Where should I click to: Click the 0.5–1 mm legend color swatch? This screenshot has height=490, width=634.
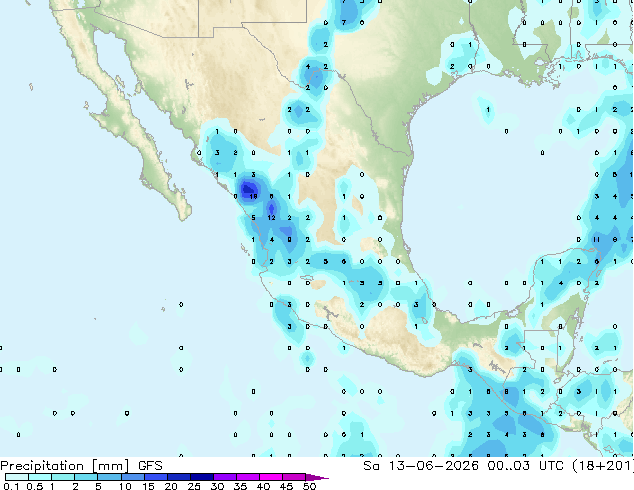(40, 477)
